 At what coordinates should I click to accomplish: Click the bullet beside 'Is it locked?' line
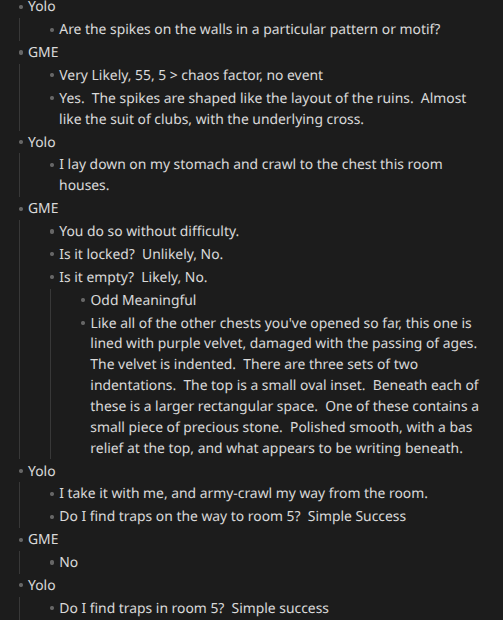[52, 255]
